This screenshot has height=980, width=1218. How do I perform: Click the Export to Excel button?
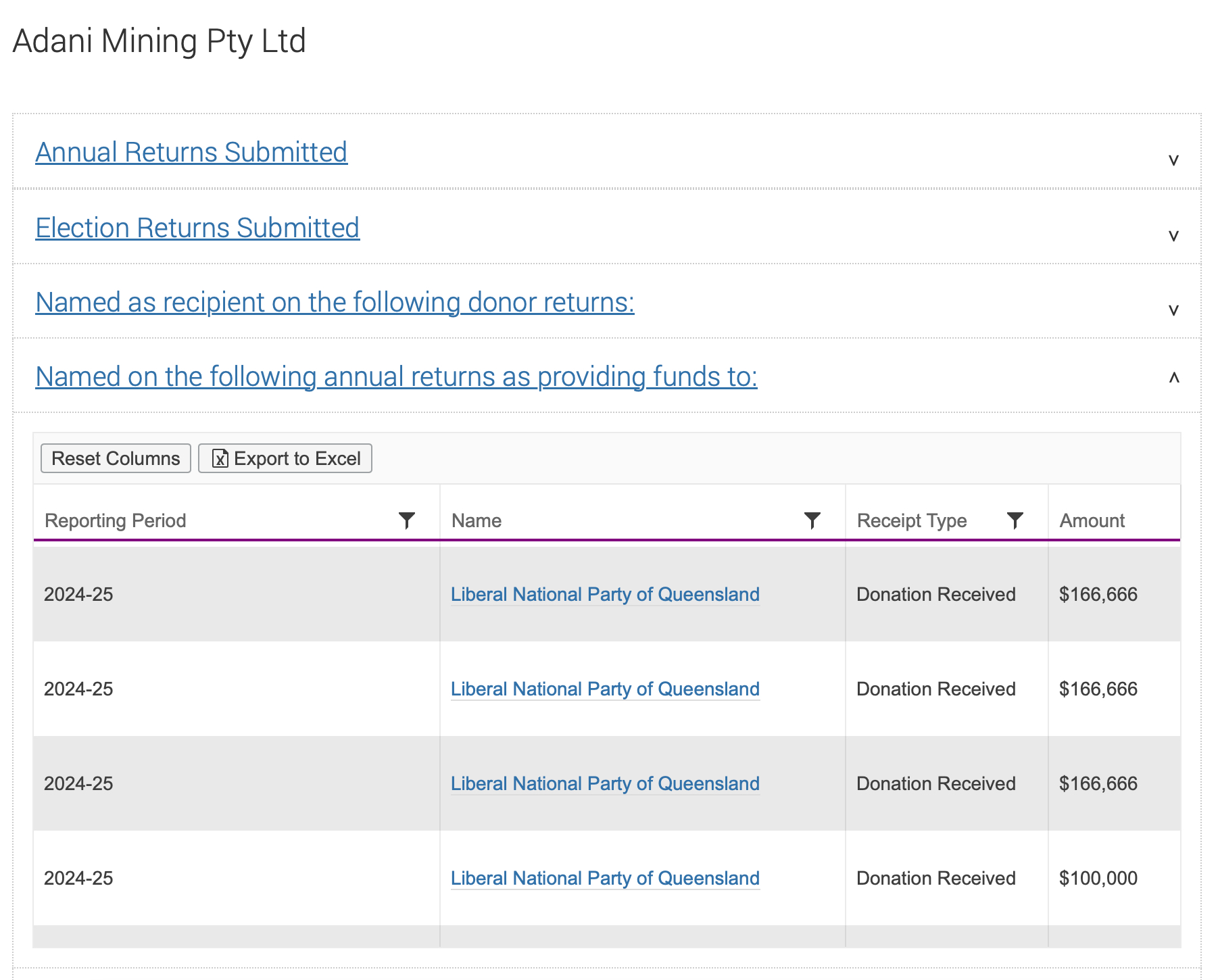[285, 459]
